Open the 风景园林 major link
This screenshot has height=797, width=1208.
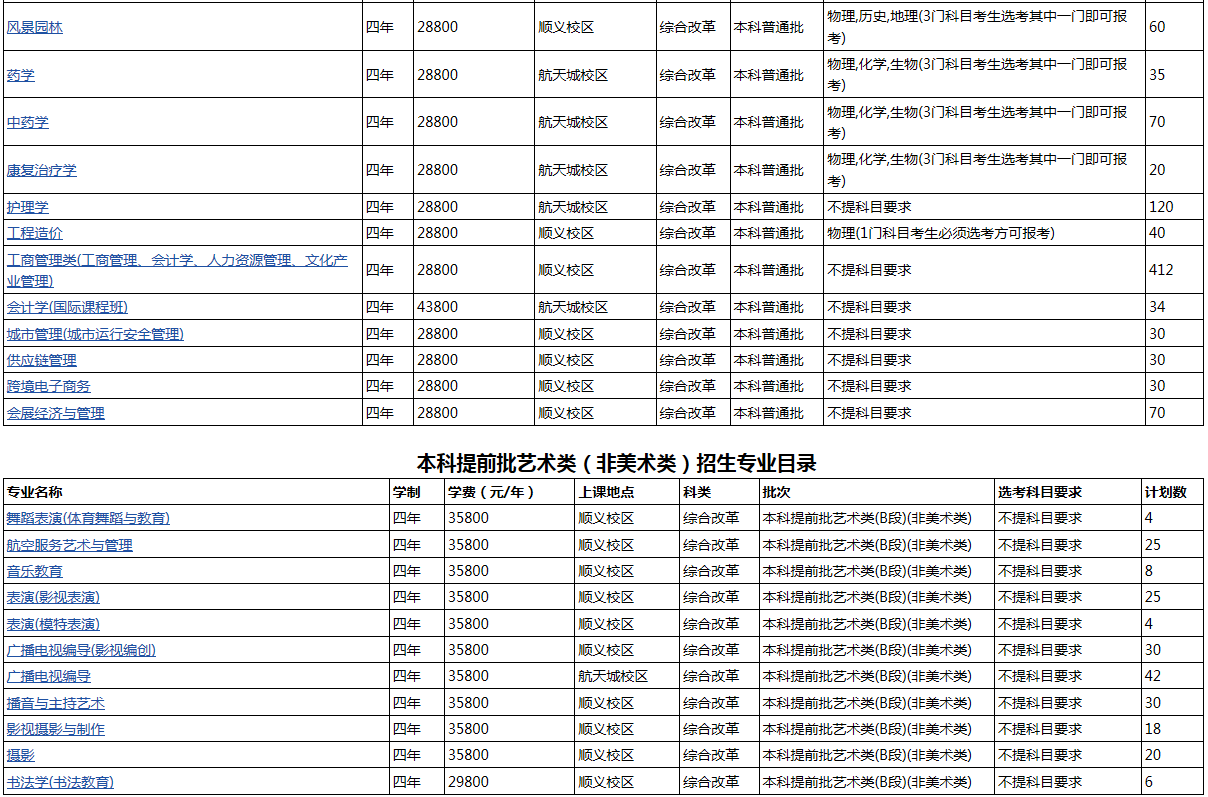tap(35, 27)
